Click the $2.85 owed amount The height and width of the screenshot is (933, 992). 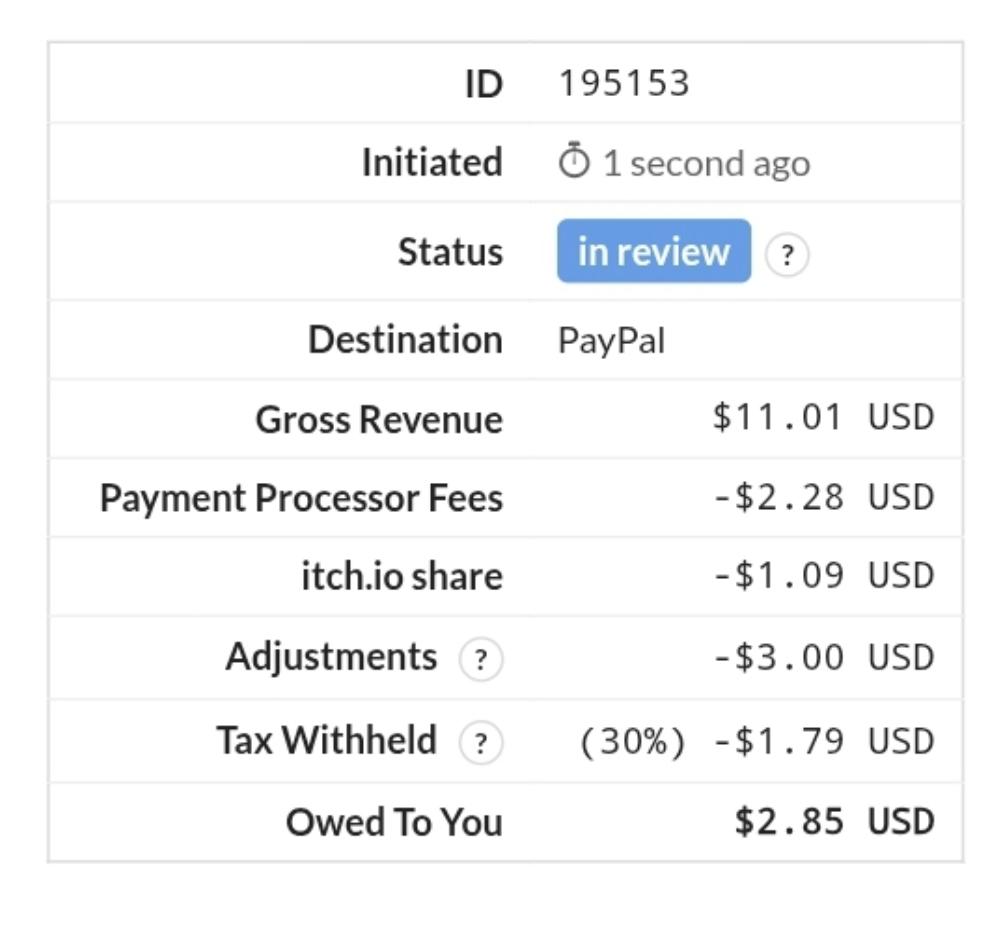[x=788, y=822]
